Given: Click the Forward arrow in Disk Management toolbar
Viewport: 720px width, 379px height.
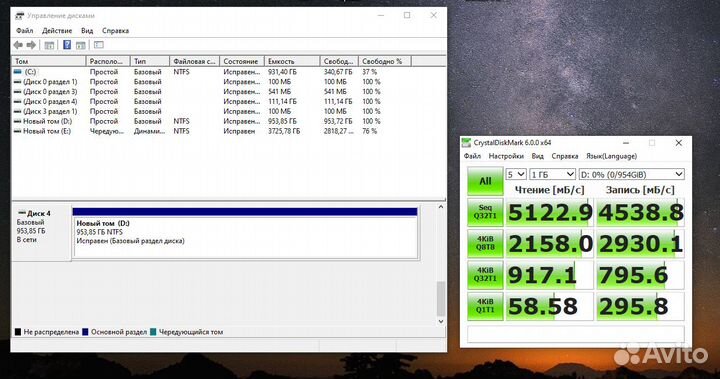Looking at the screenshot, I should (31, 45).
